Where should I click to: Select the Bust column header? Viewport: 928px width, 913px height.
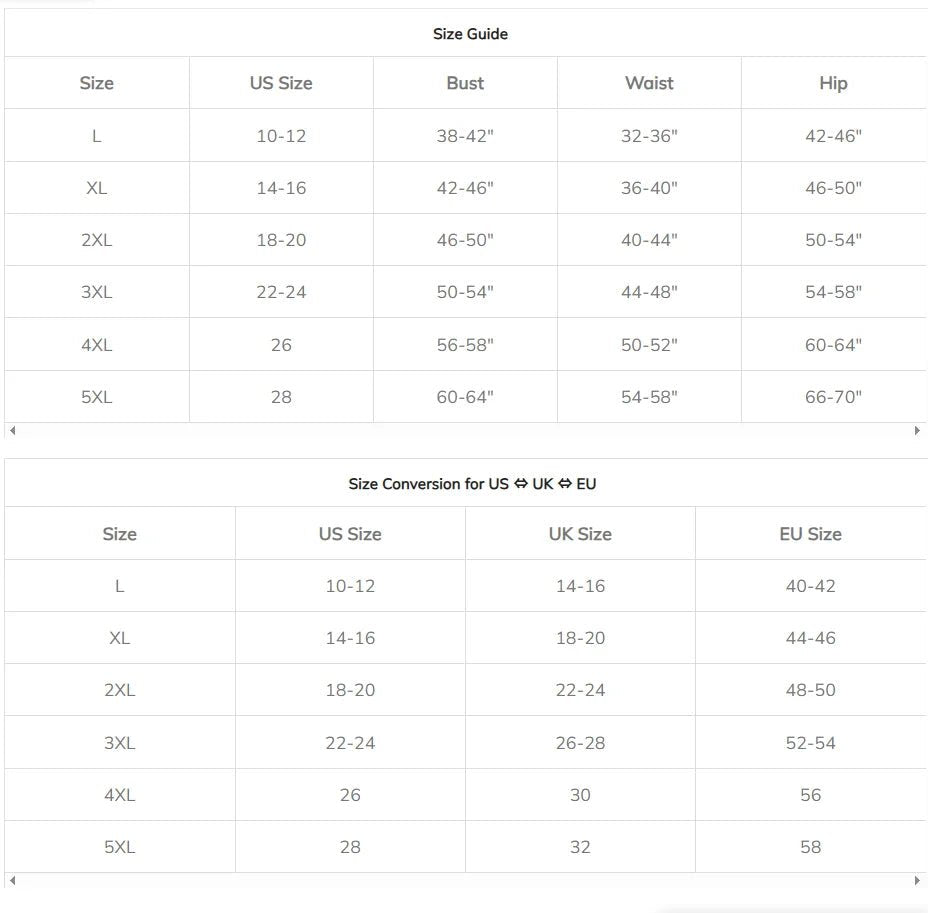click(x=465, y=83)
